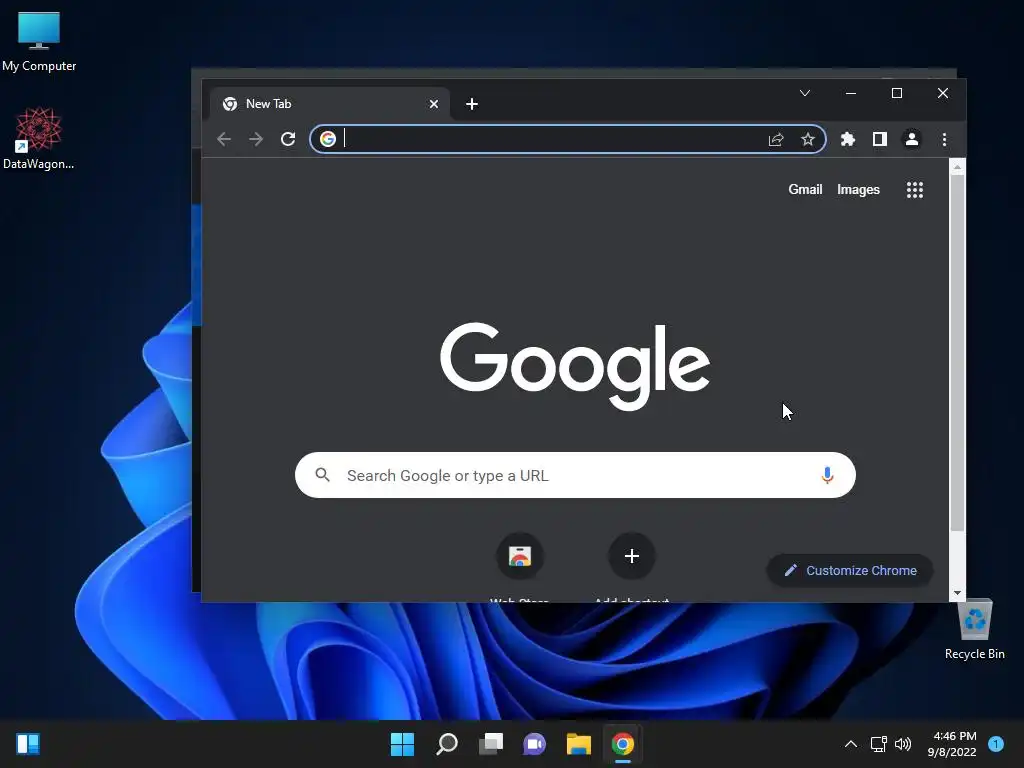
Task: Open the Chrome side panel icon
Action: [880, 139]
